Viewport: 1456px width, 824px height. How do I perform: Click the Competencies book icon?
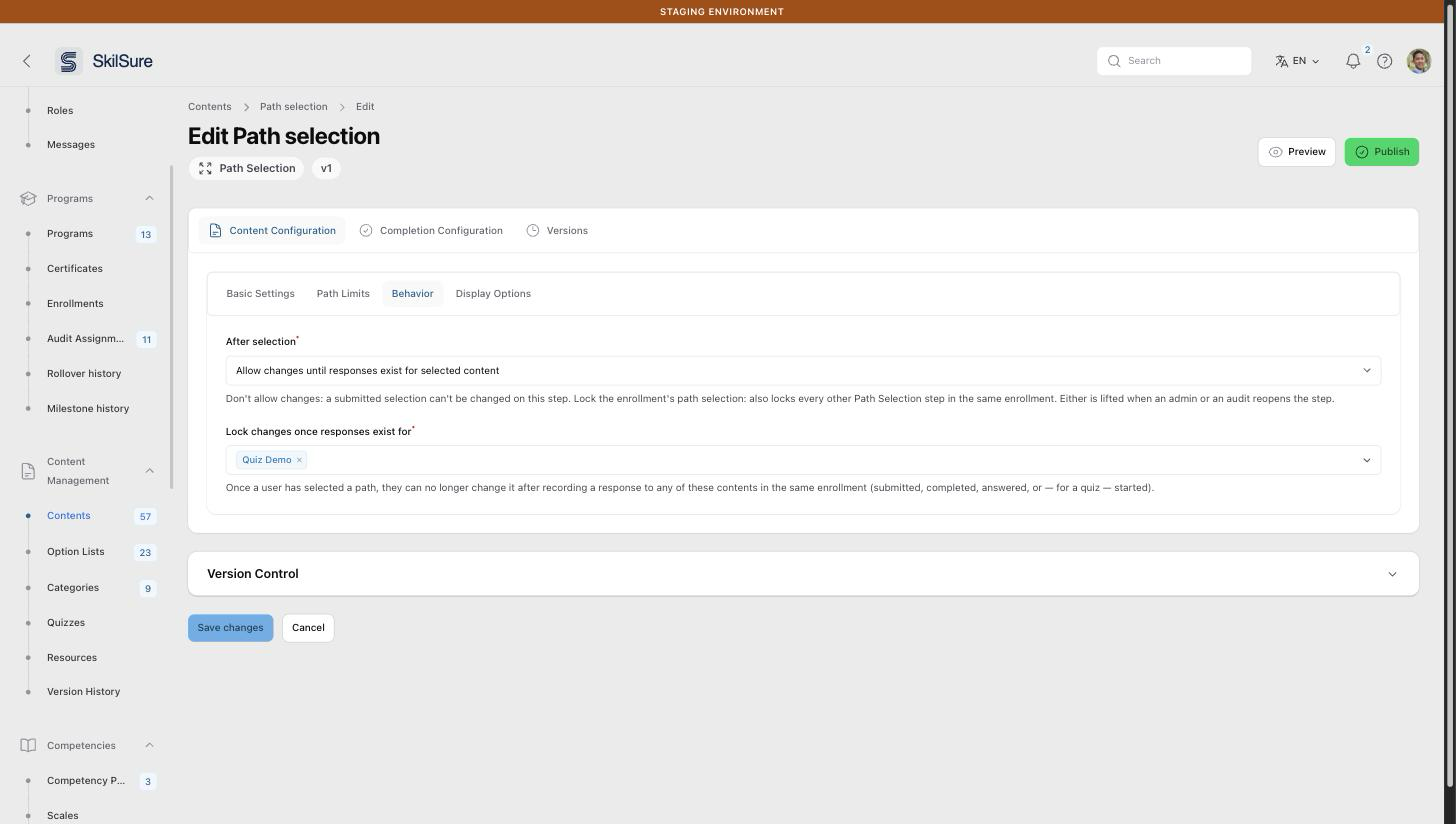point(28,745)
